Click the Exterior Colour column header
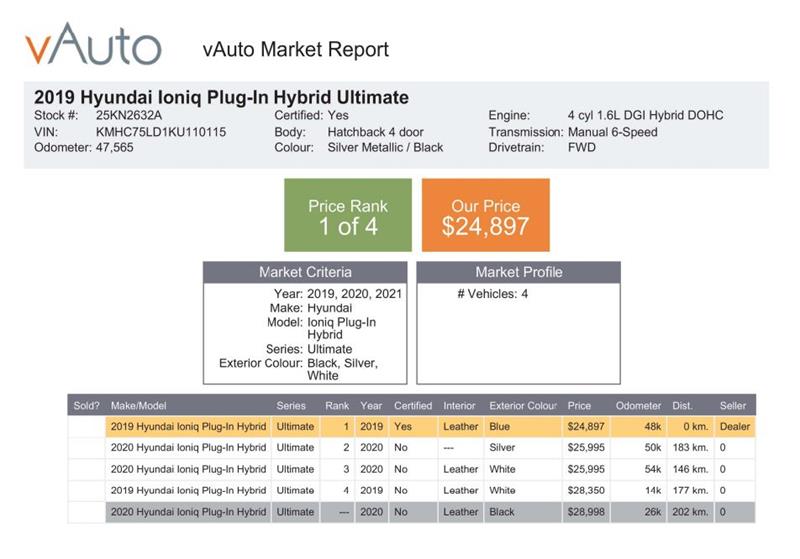 pos(523,406)
